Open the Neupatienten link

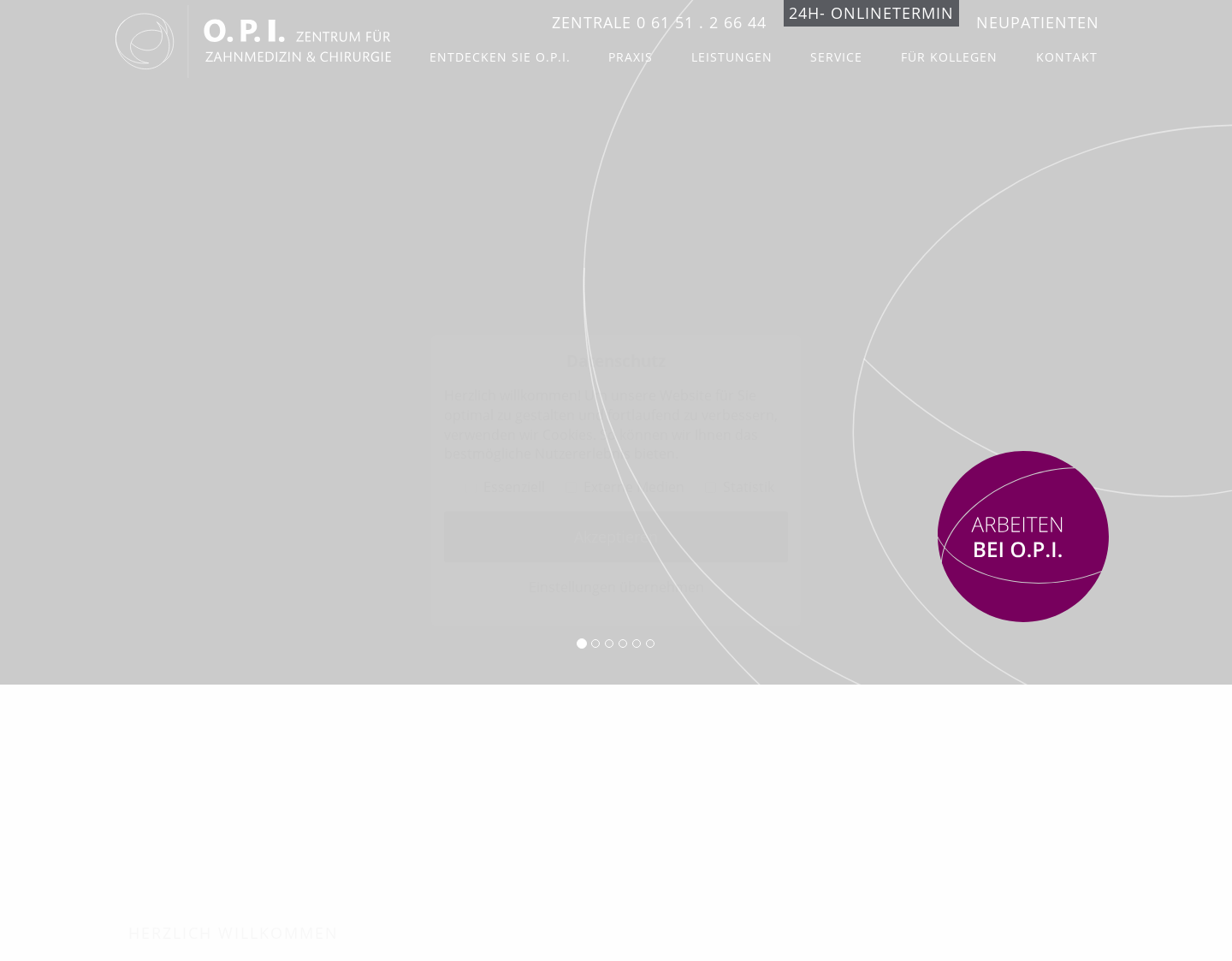1037,23
